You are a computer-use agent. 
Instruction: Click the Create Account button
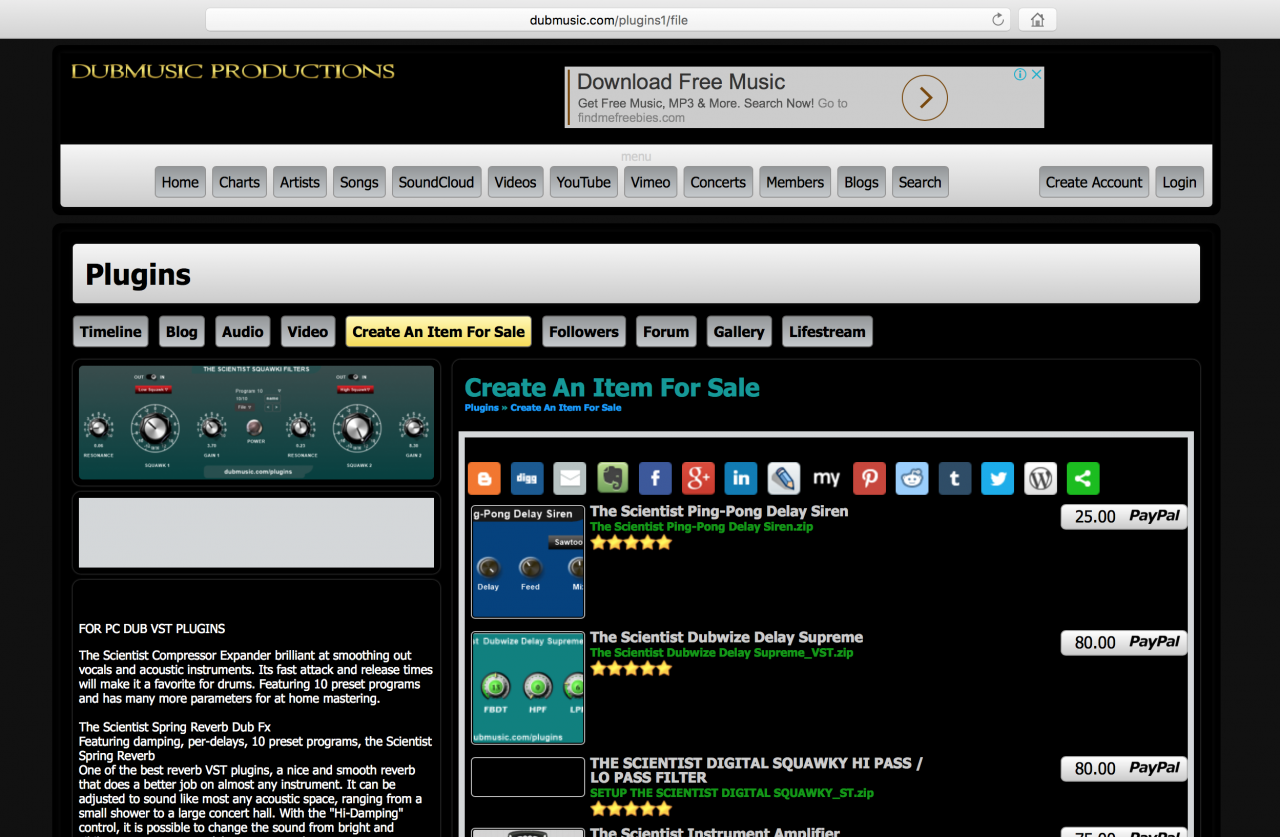tap(1094, 182)
